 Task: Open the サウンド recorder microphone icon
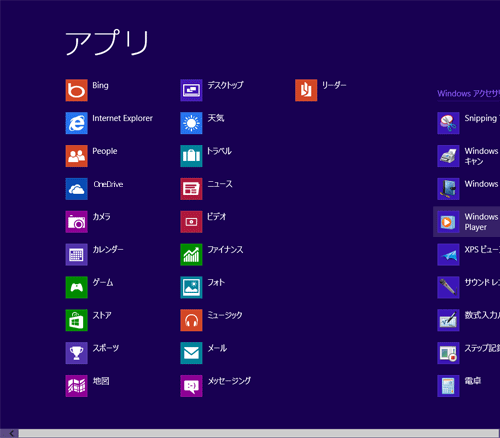pyautogui.click(x=448, y=287)
